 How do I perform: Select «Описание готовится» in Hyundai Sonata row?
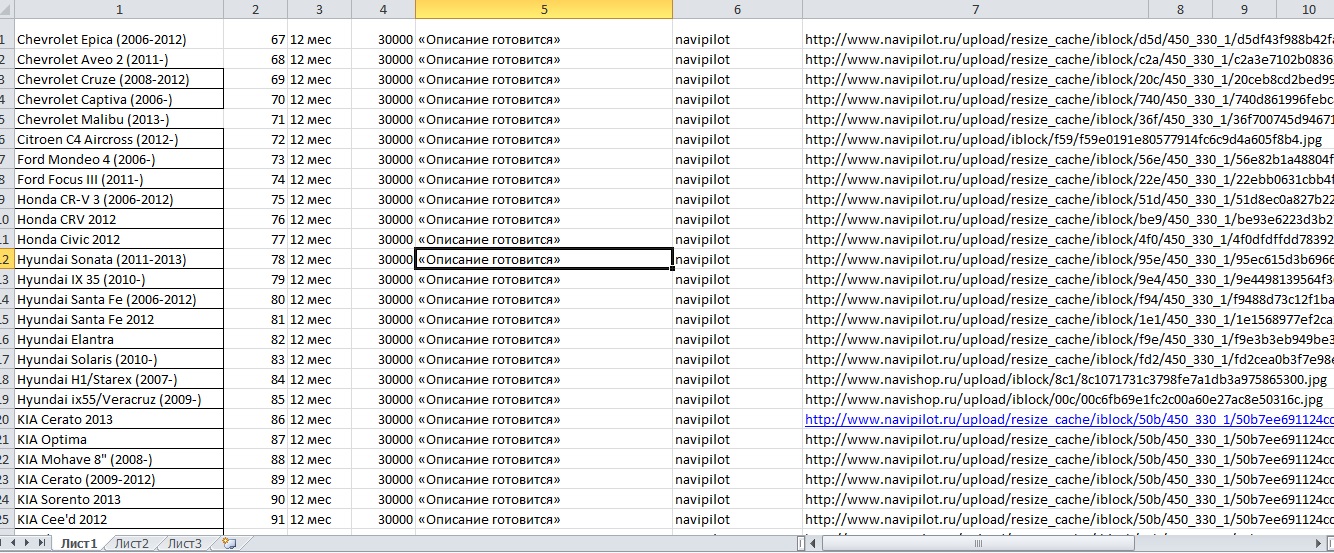pos(544,259)
